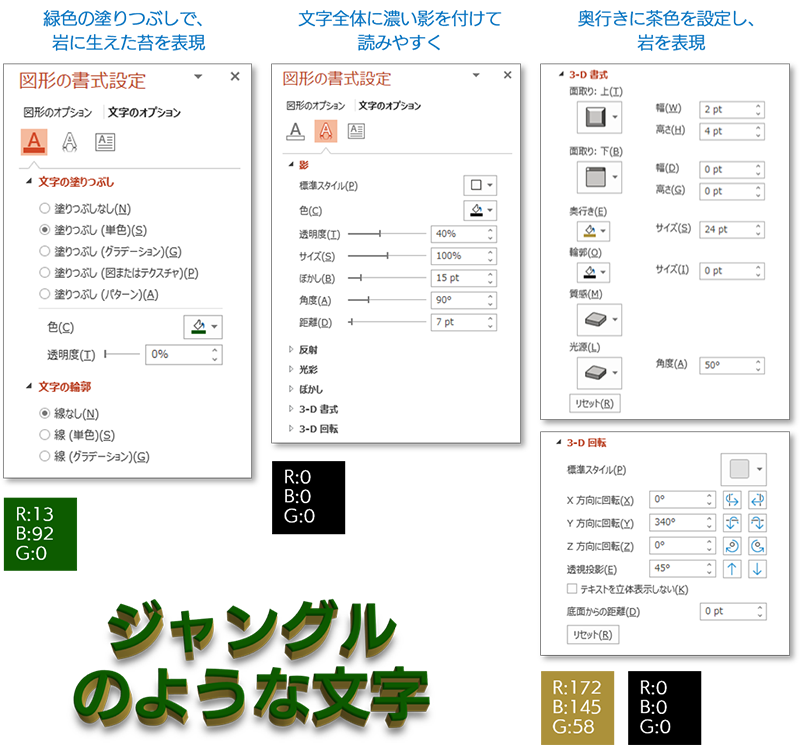Click the textbox icon in left panel

(105, 142)
